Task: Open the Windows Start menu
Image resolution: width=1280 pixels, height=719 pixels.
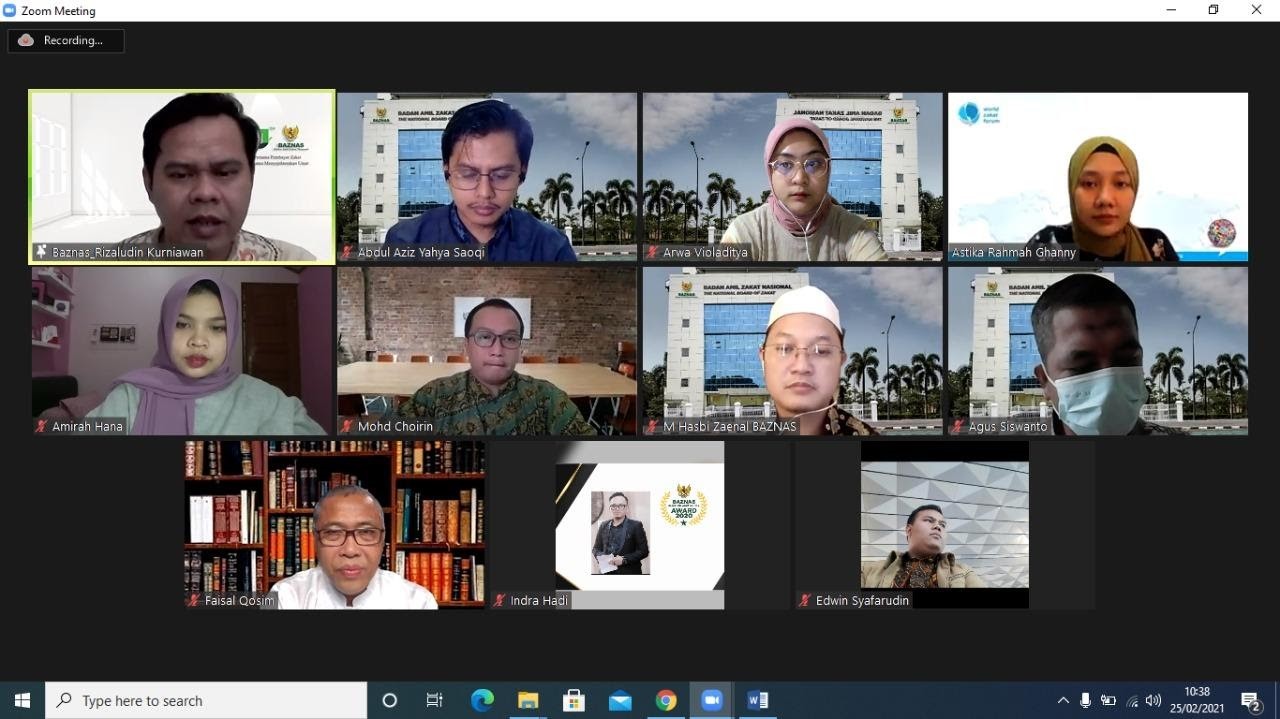Action: point(22,700)
